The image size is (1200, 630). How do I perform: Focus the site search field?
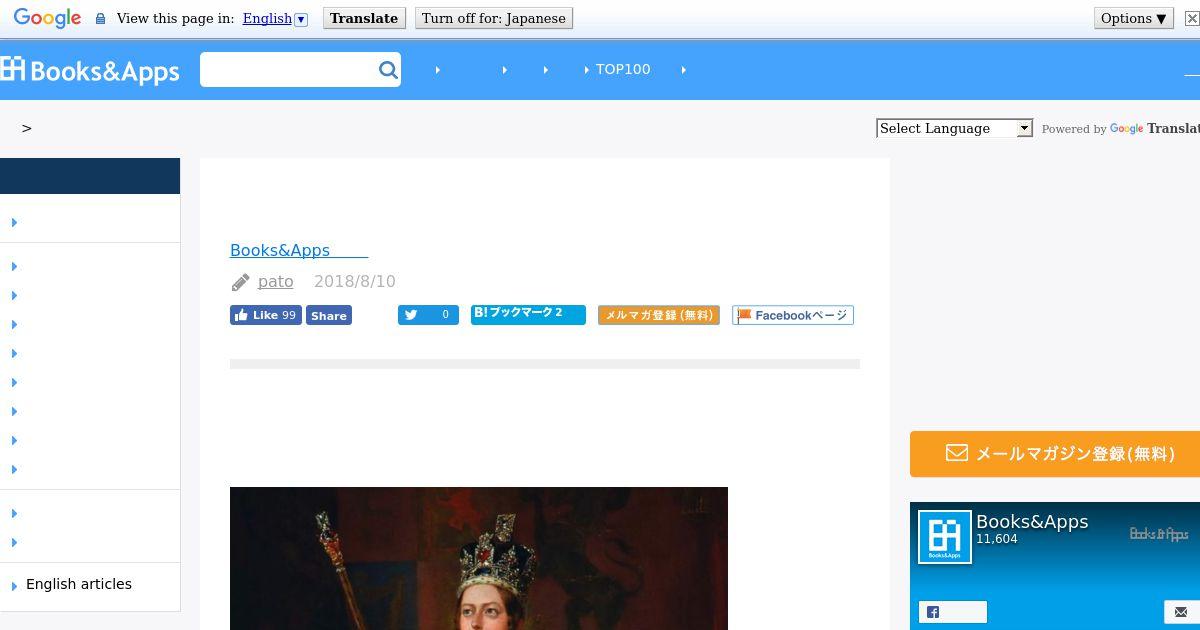288,69
